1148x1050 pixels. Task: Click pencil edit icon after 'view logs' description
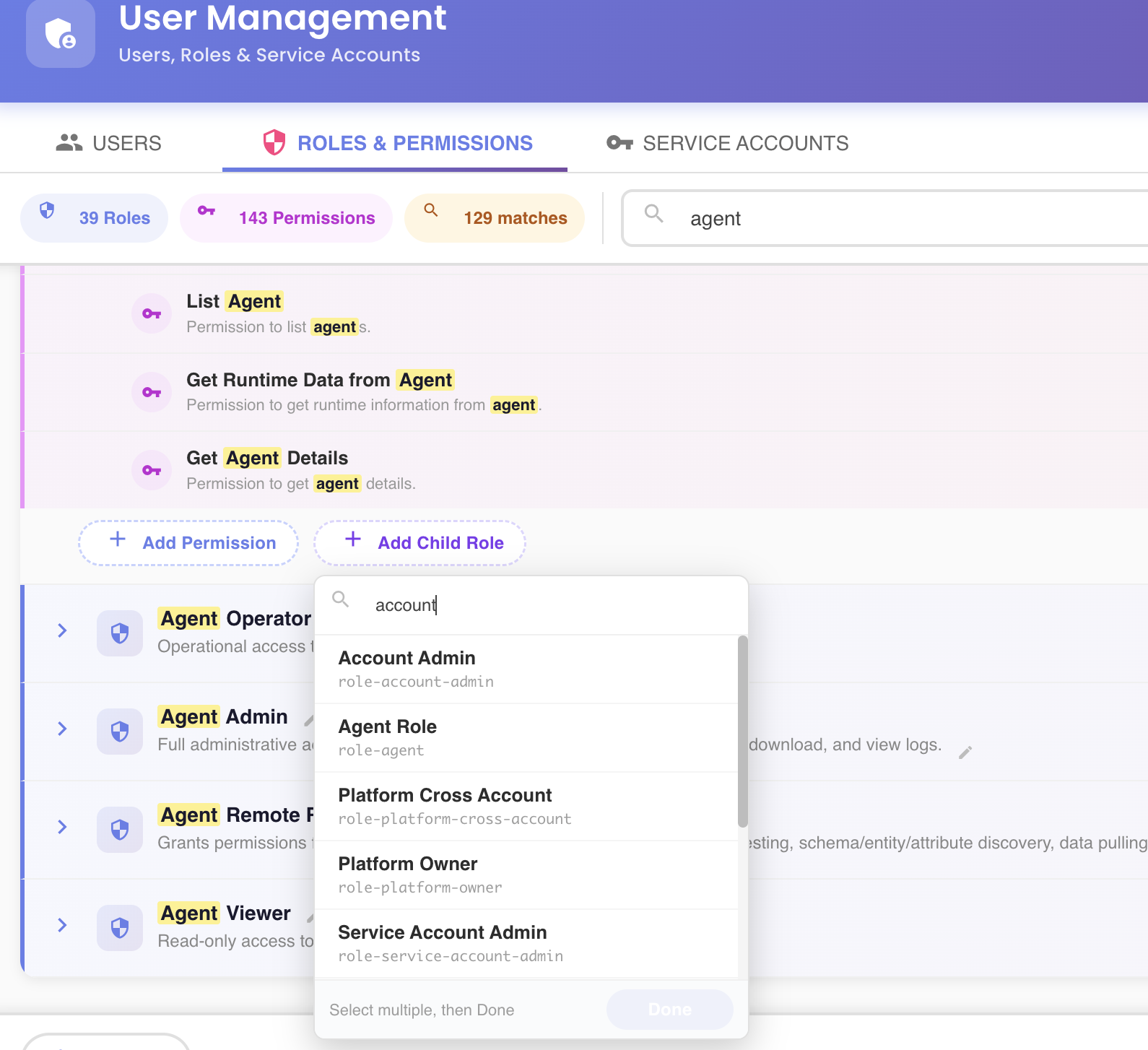pyautogui.click(x=965, y=752)
